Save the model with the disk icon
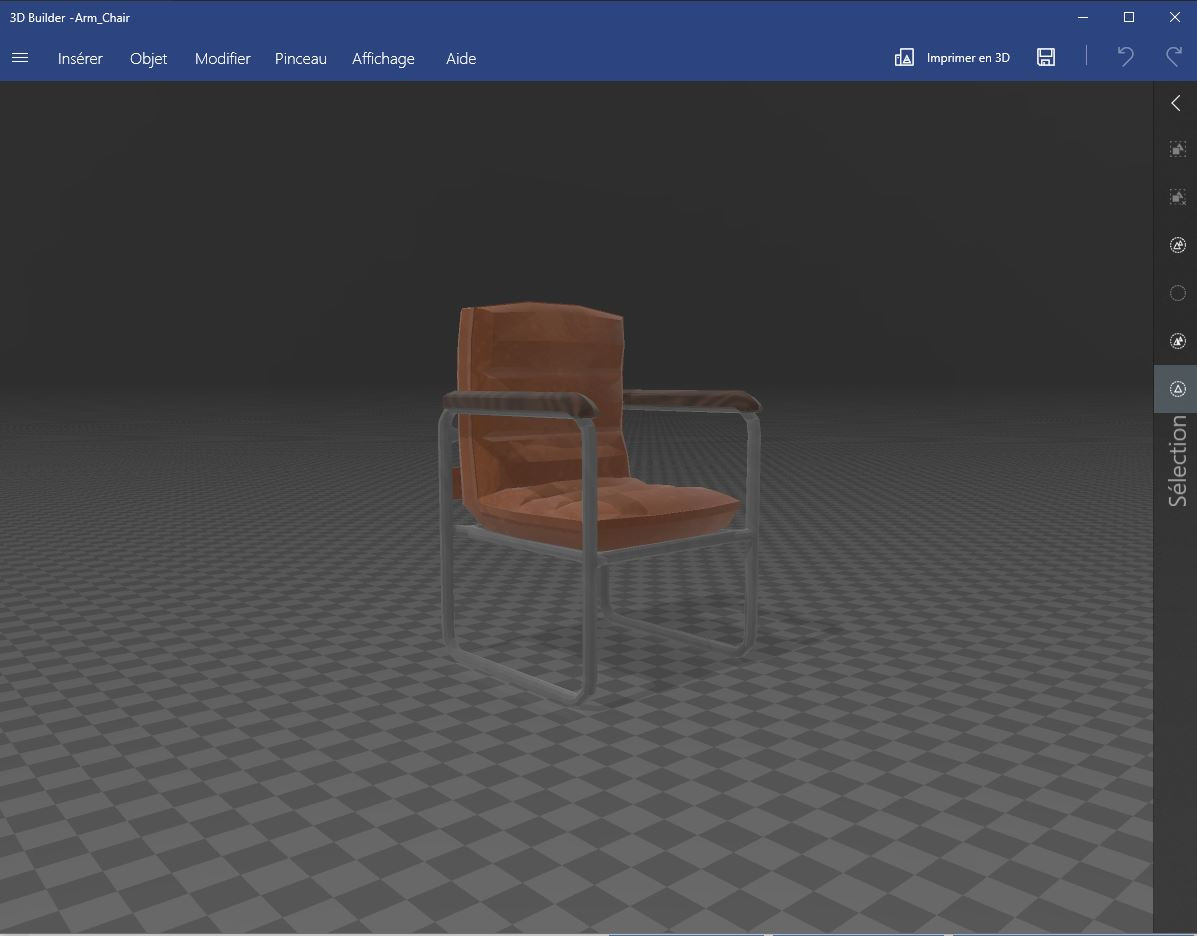Screen dimensions: 1197x936 (1046, 57)
